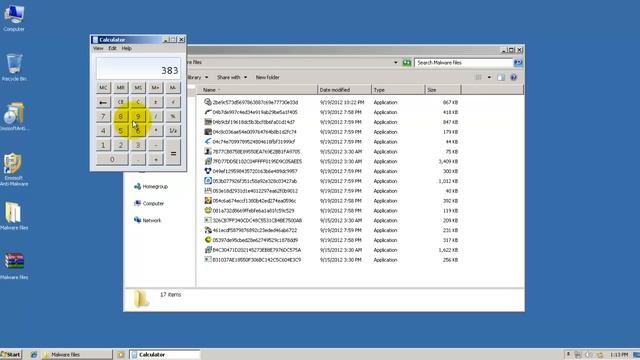Click the icon of the 317 KB file
Viewport: 640px width, 360px height.
pos(208,240)
